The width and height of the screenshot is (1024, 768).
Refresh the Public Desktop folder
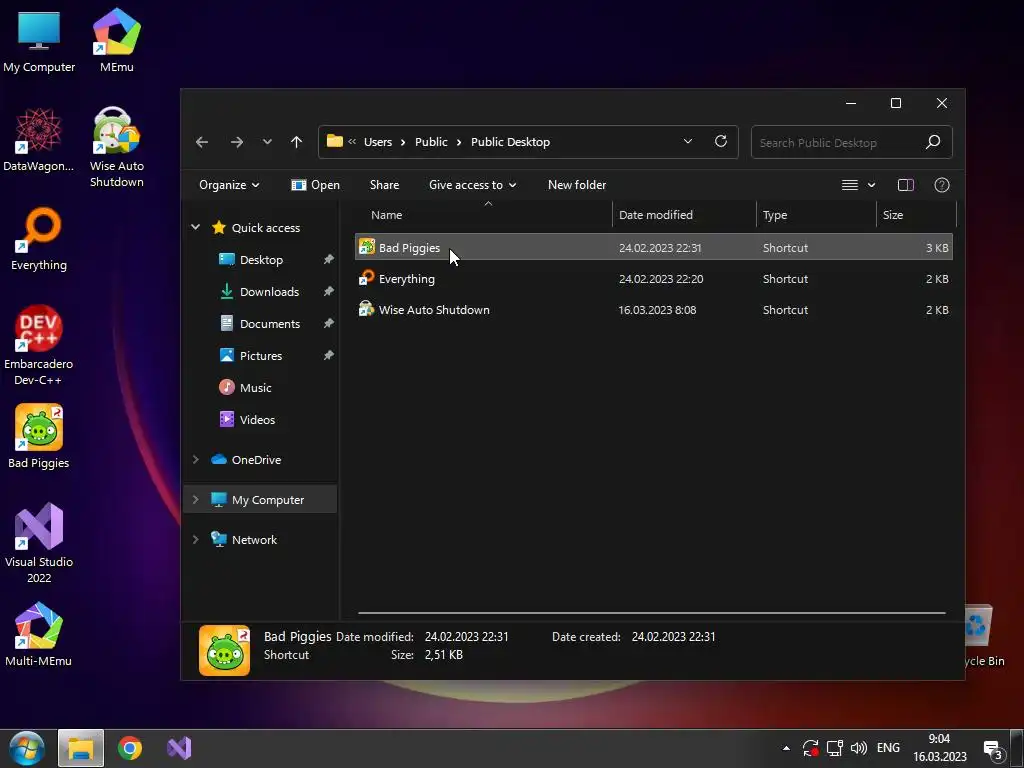coord(721,142)
